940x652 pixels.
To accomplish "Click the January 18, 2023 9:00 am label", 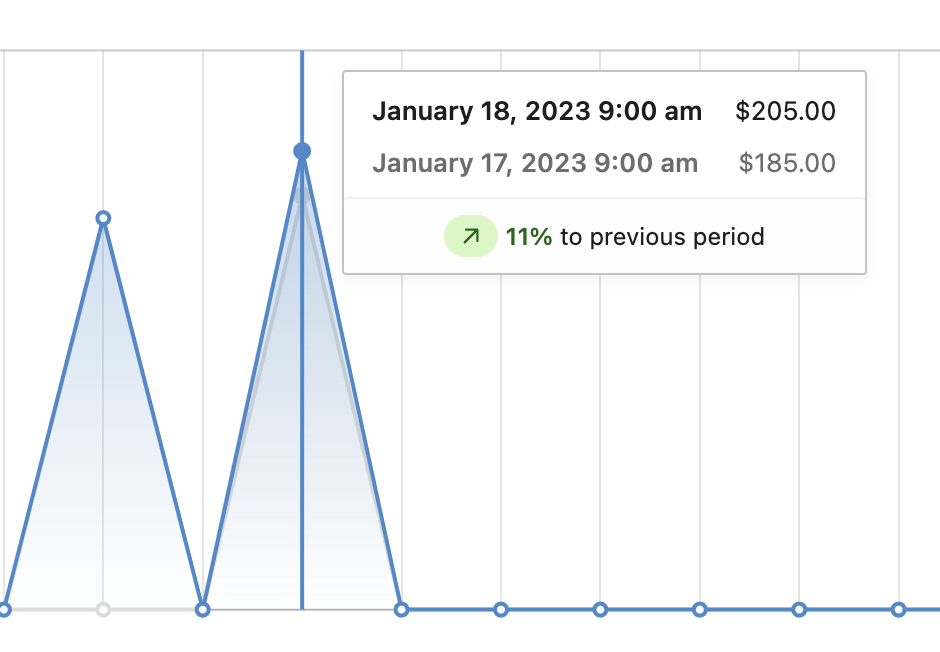I will click(537, 111).
